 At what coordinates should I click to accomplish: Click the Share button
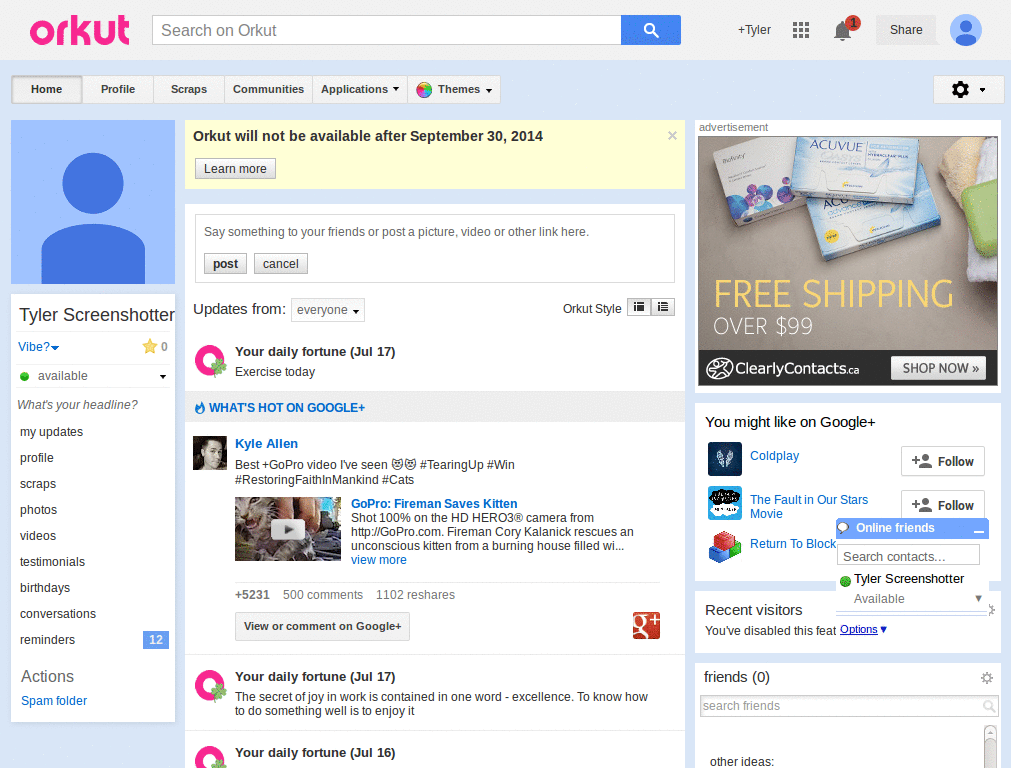tap(906, 30)
